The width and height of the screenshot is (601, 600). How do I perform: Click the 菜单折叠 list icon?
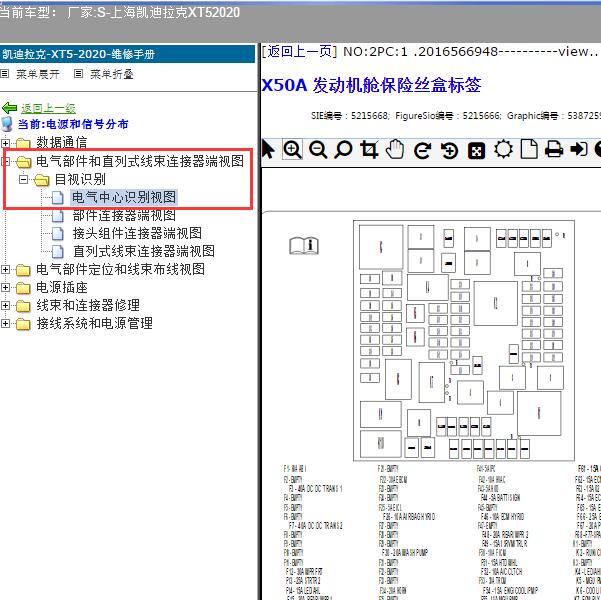point(78,73)
